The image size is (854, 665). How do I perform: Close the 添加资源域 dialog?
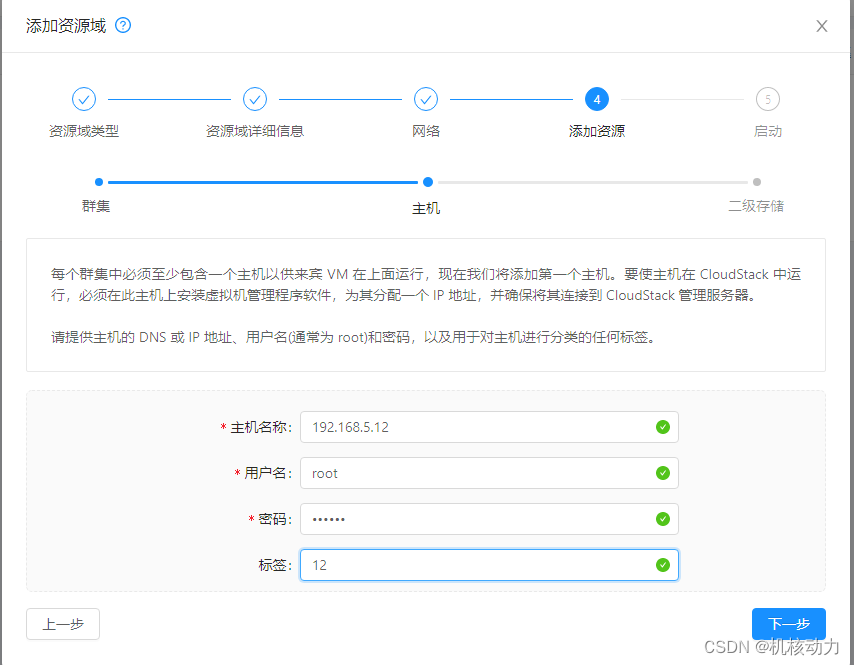click(x=821, y=26)
